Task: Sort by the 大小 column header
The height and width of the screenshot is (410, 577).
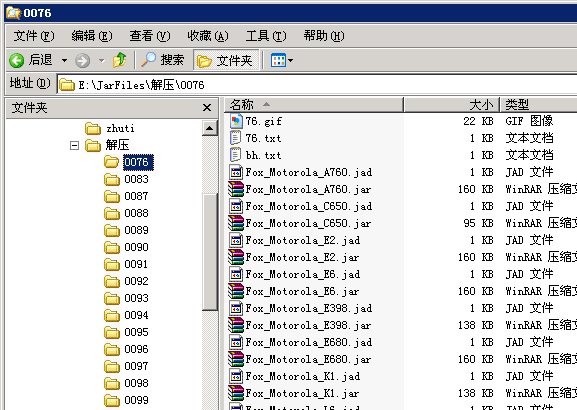Action: [x=452, y=105]
